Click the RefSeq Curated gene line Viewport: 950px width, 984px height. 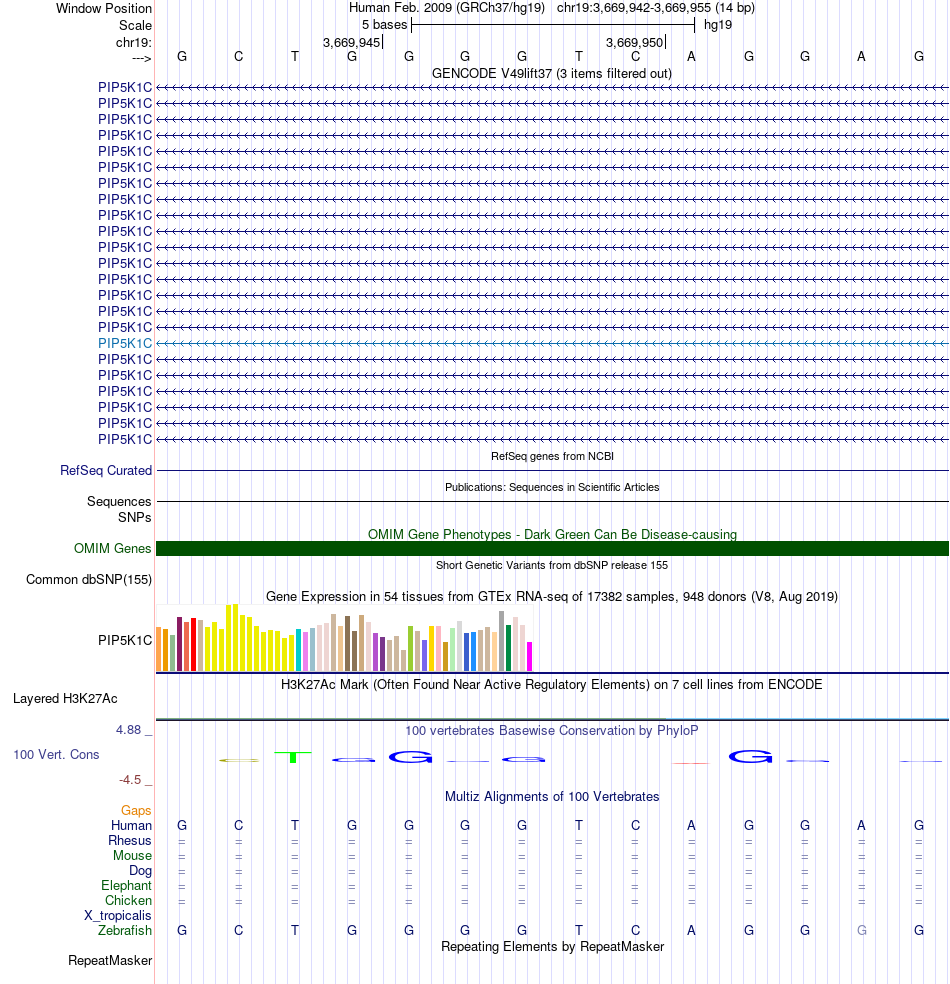tap(552, 471)
